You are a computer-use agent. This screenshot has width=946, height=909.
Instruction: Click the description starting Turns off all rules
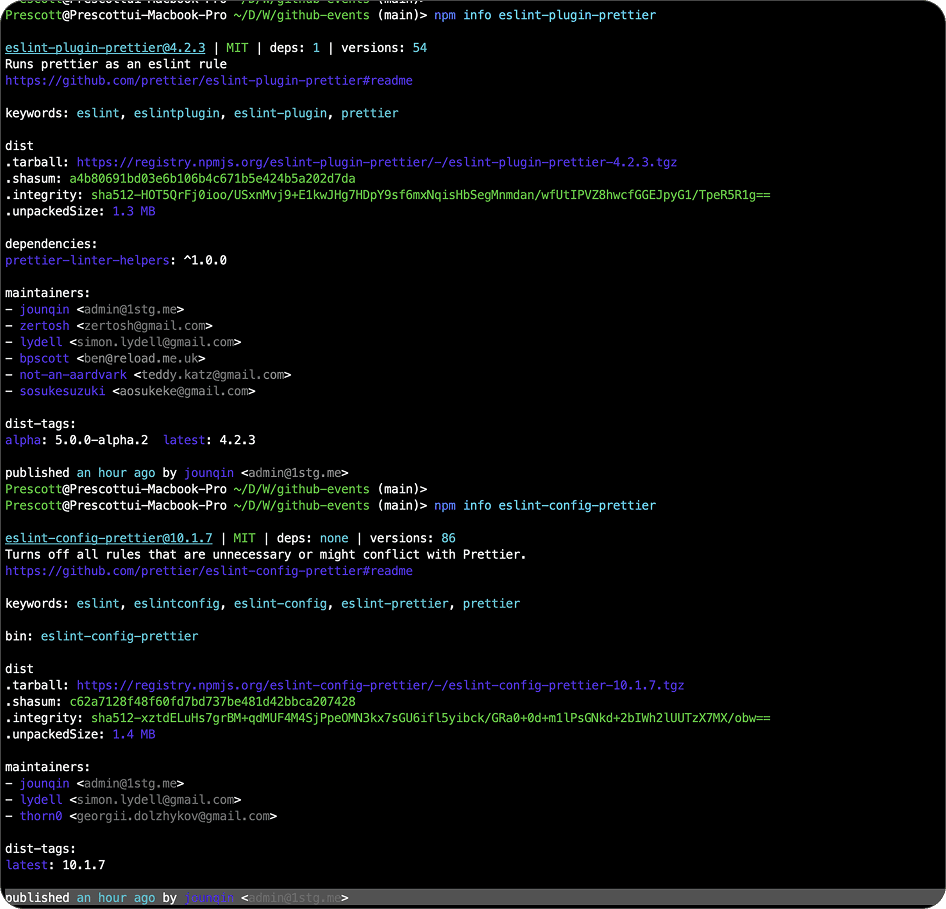tap(265, 554)
